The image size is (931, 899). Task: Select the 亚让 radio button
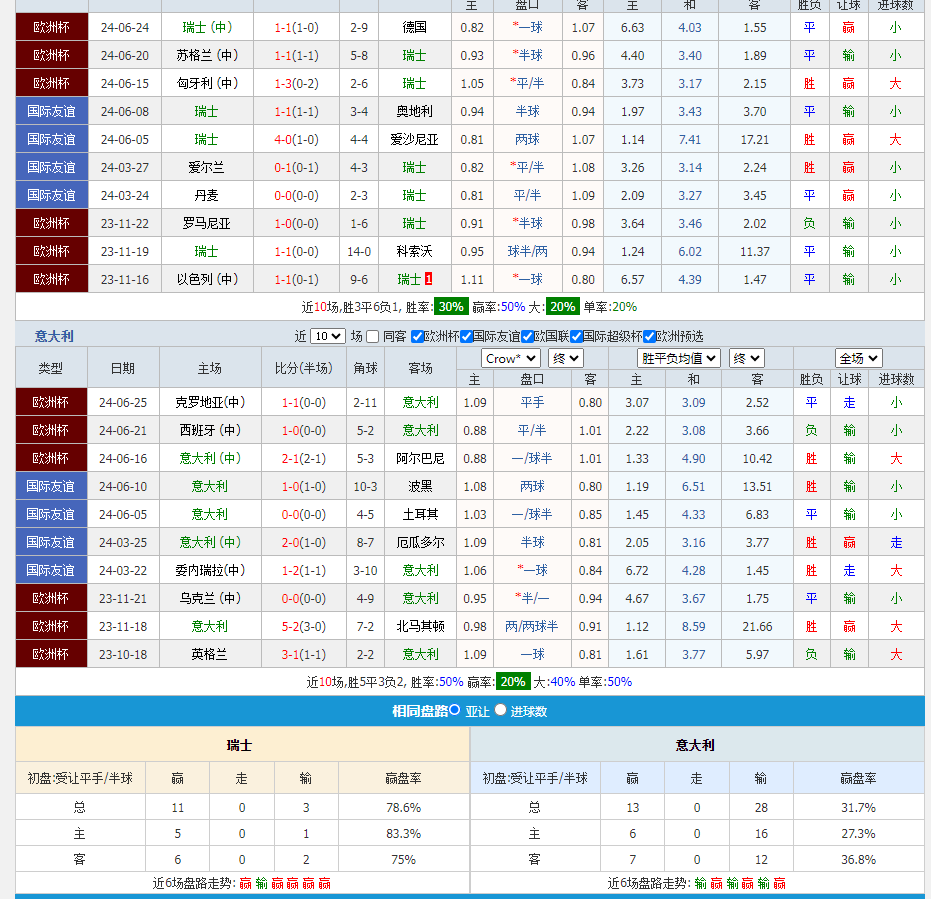(455, 710)
